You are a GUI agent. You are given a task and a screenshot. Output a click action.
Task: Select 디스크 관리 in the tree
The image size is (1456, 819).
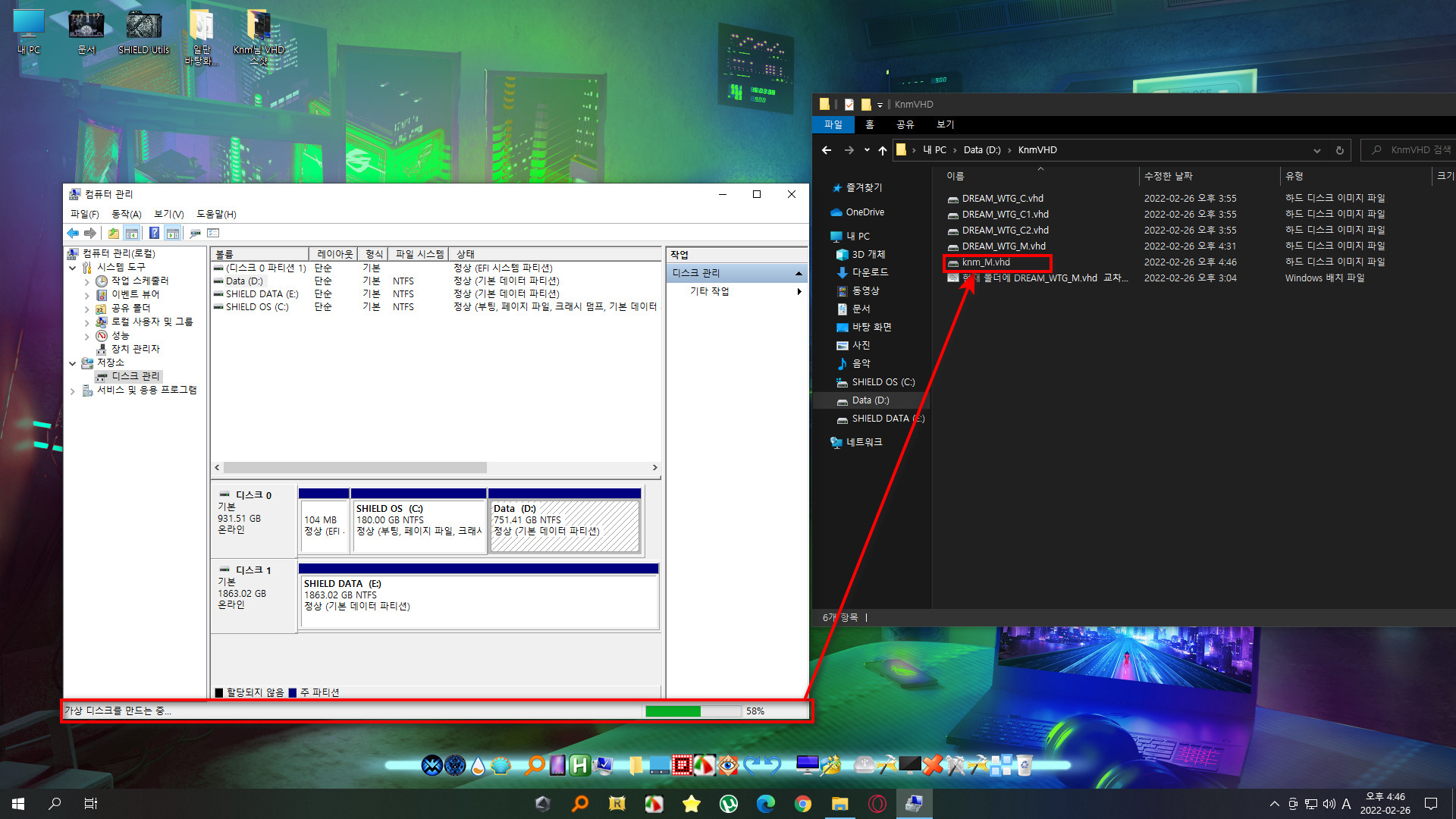coord(136,376)
